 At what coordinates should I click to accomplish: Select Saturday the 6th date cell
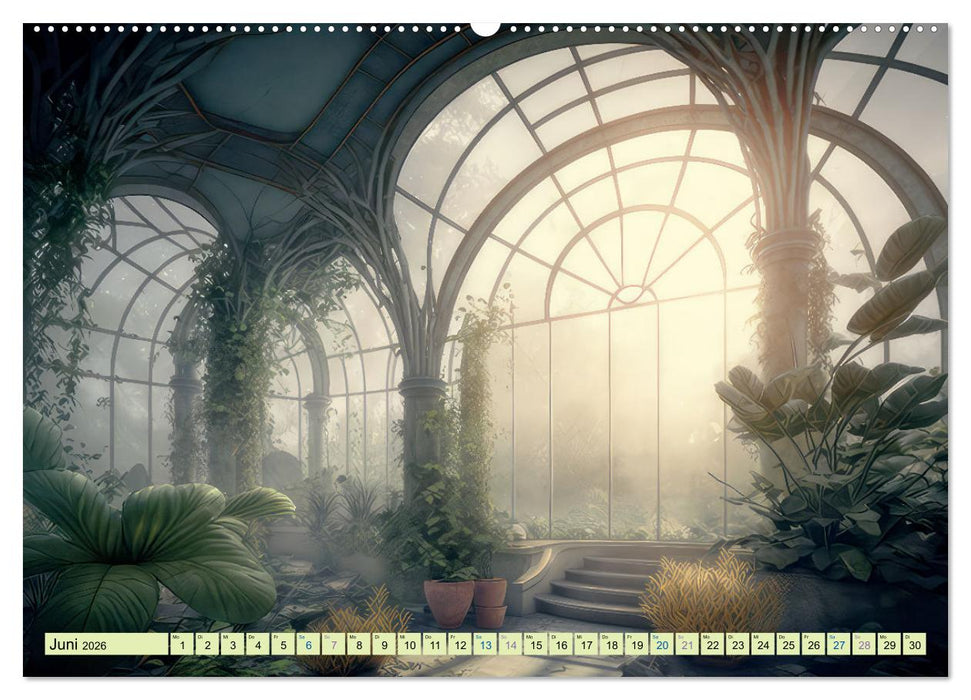pos(308,644)
